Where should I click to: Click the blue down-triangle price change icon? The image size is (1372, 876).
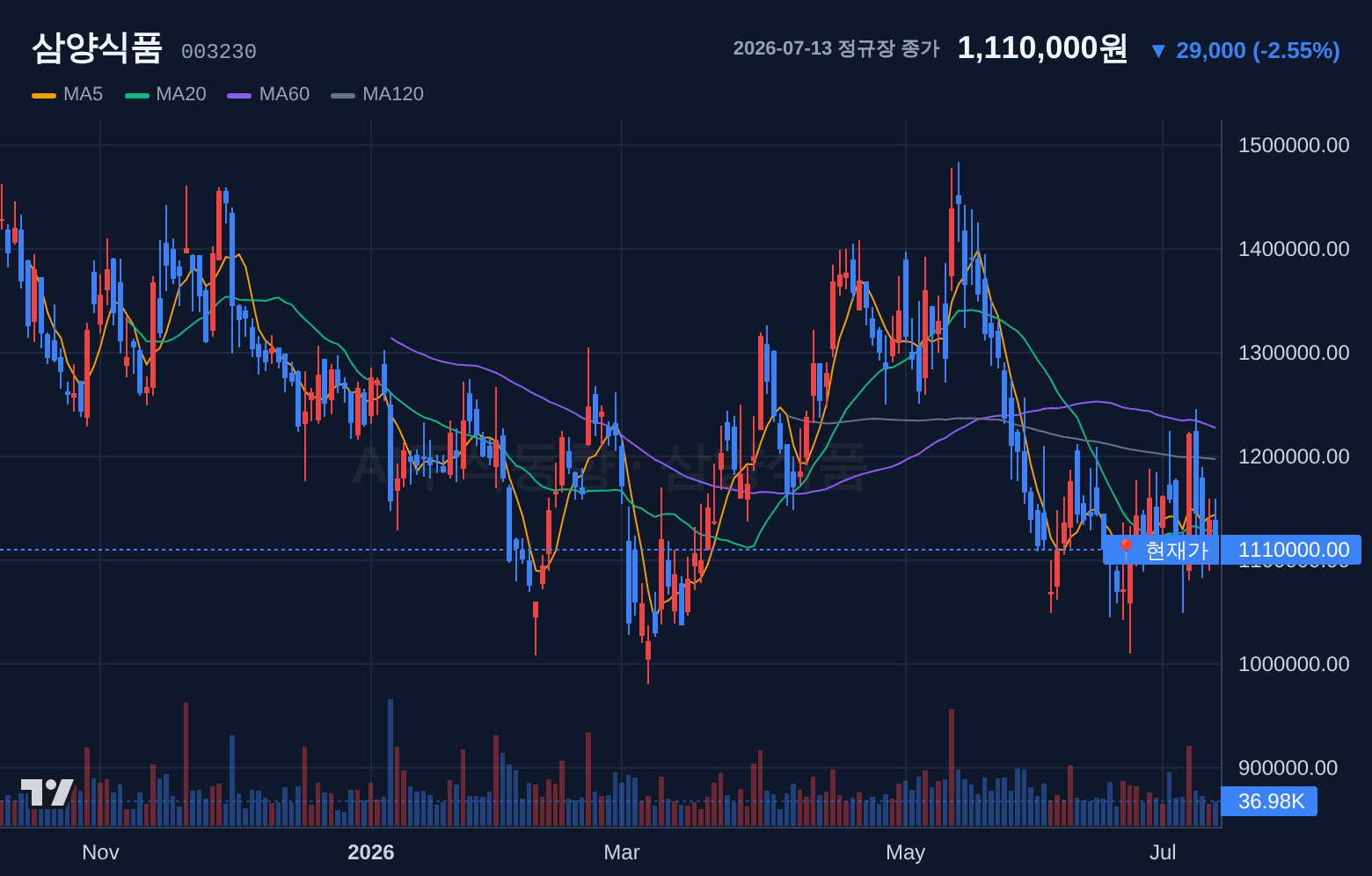point(1158,51)
